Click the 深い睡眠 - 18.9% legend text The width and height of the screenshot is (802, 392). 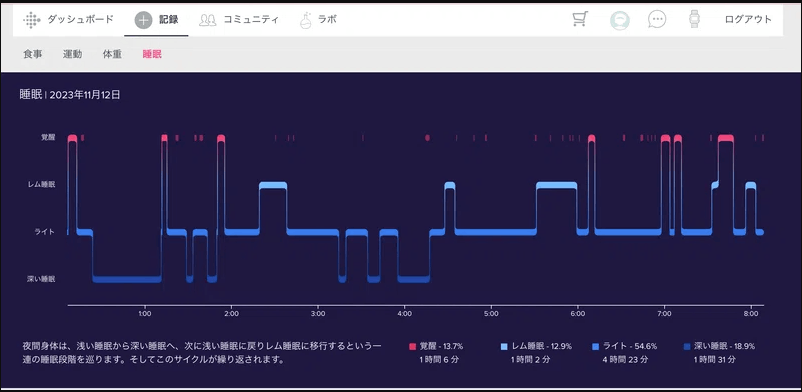pos(724,346)
